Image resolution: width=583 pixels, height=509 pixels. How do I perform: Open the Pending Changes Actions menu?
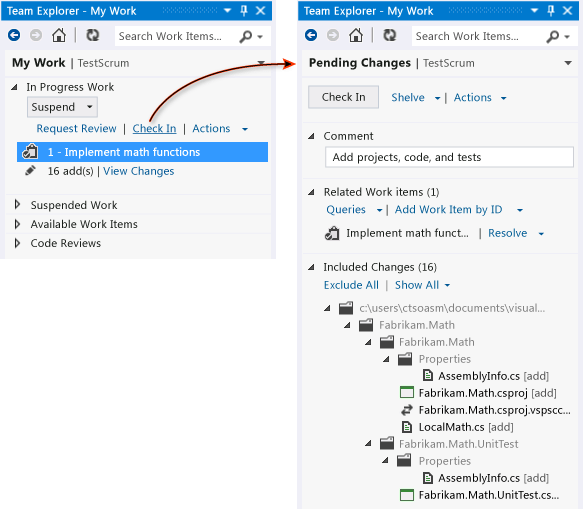480,98
